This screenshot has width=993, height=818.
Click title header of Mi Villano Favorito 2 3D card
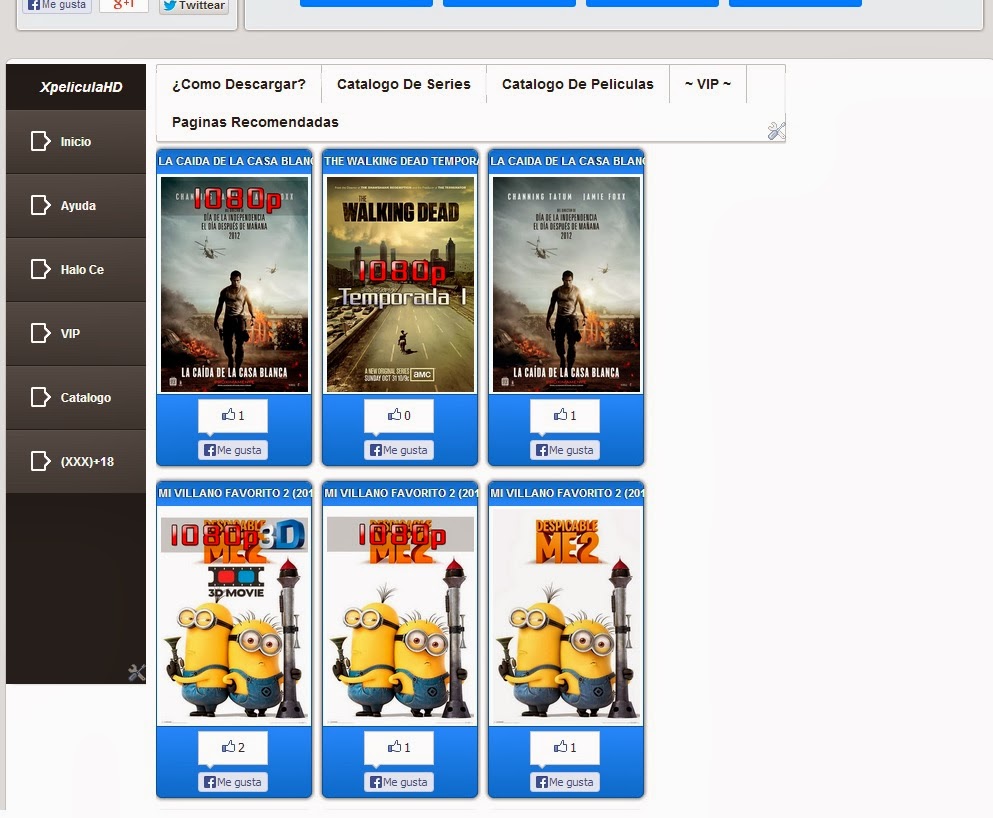tap(234, 493)
